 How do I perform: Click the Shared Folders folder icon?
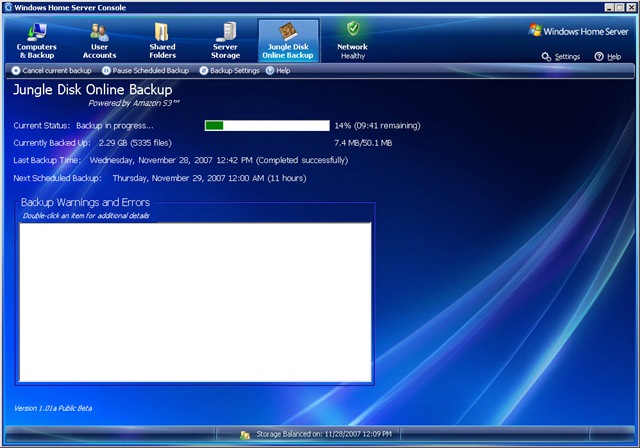(162, 32)
